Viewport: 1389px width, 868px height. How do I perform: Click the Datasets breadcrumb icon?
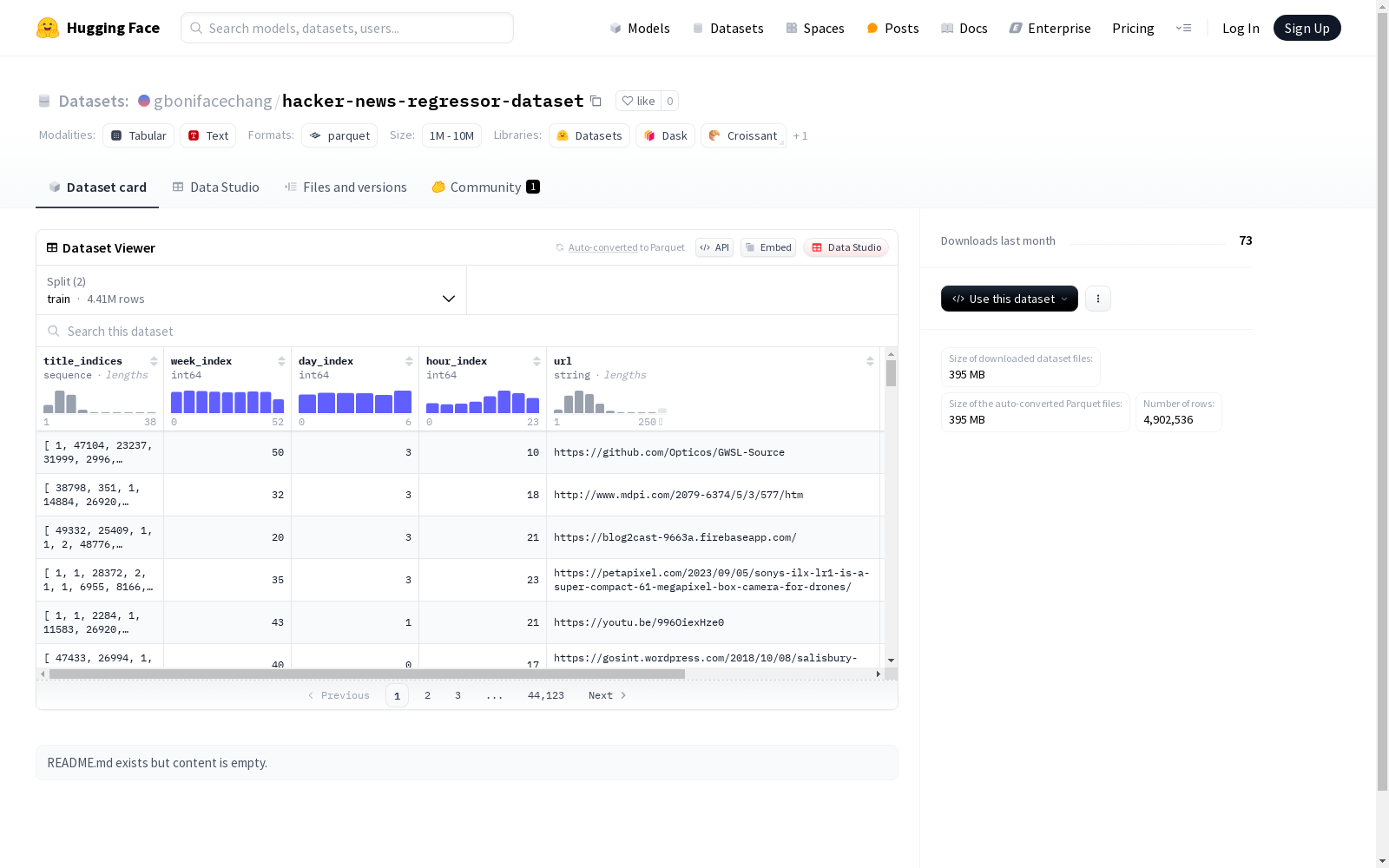[44, 101]
